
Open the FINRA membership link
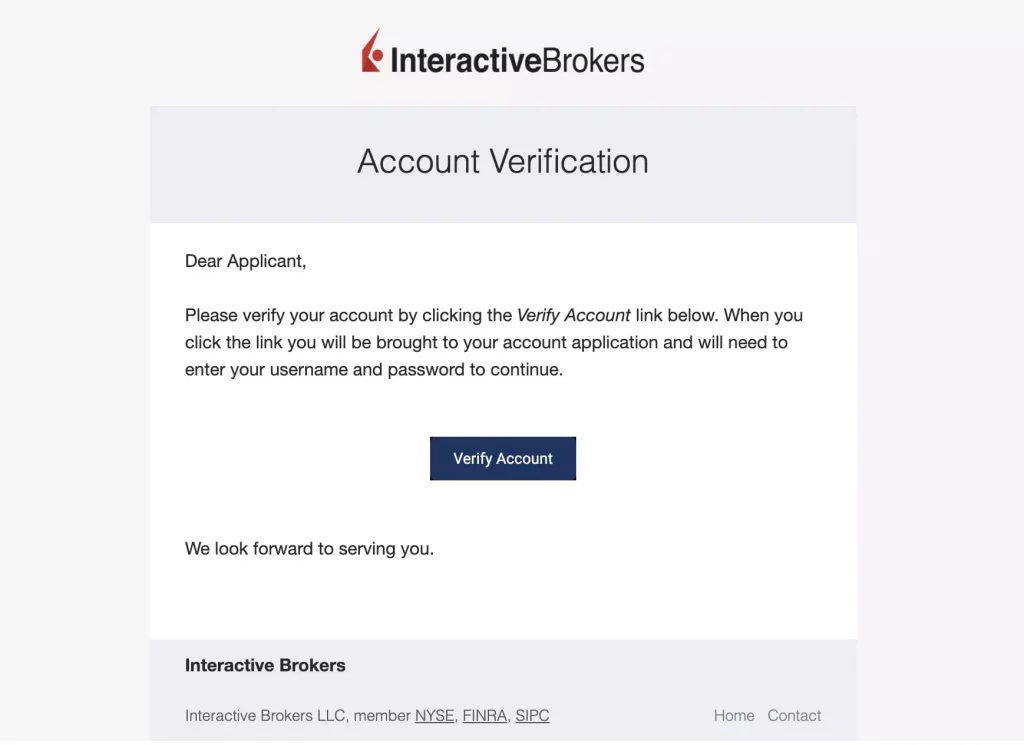484,715
